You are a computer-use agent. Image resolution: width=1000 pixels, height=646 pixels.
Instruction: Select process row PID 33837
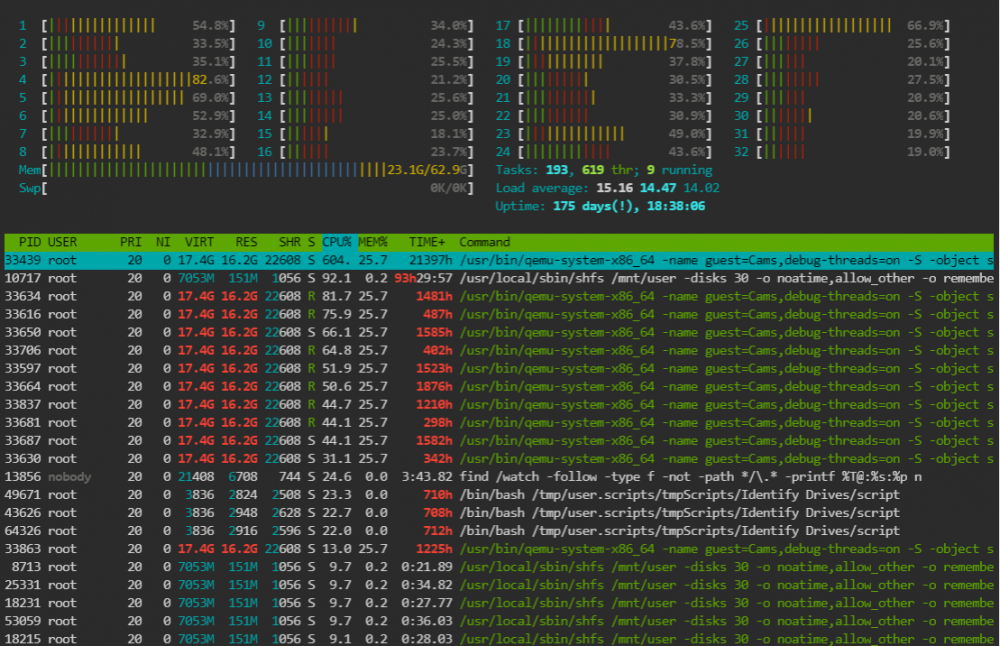499,404
